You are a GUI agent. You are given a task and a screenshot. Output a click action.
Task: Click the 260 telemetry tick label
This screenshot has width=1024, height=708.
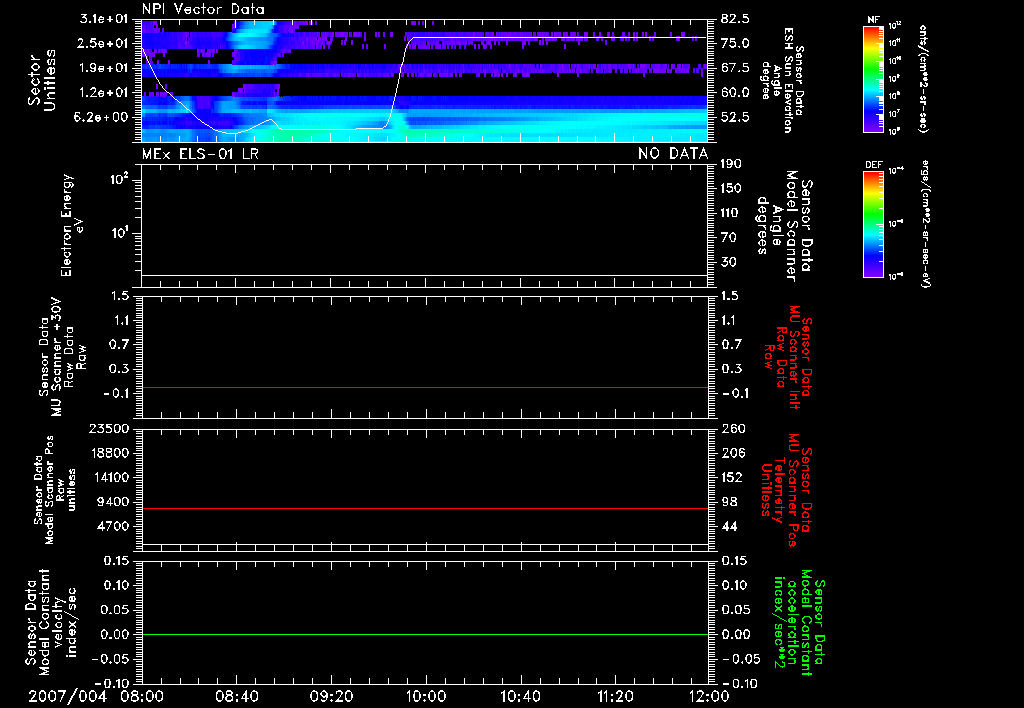point(731,428)
